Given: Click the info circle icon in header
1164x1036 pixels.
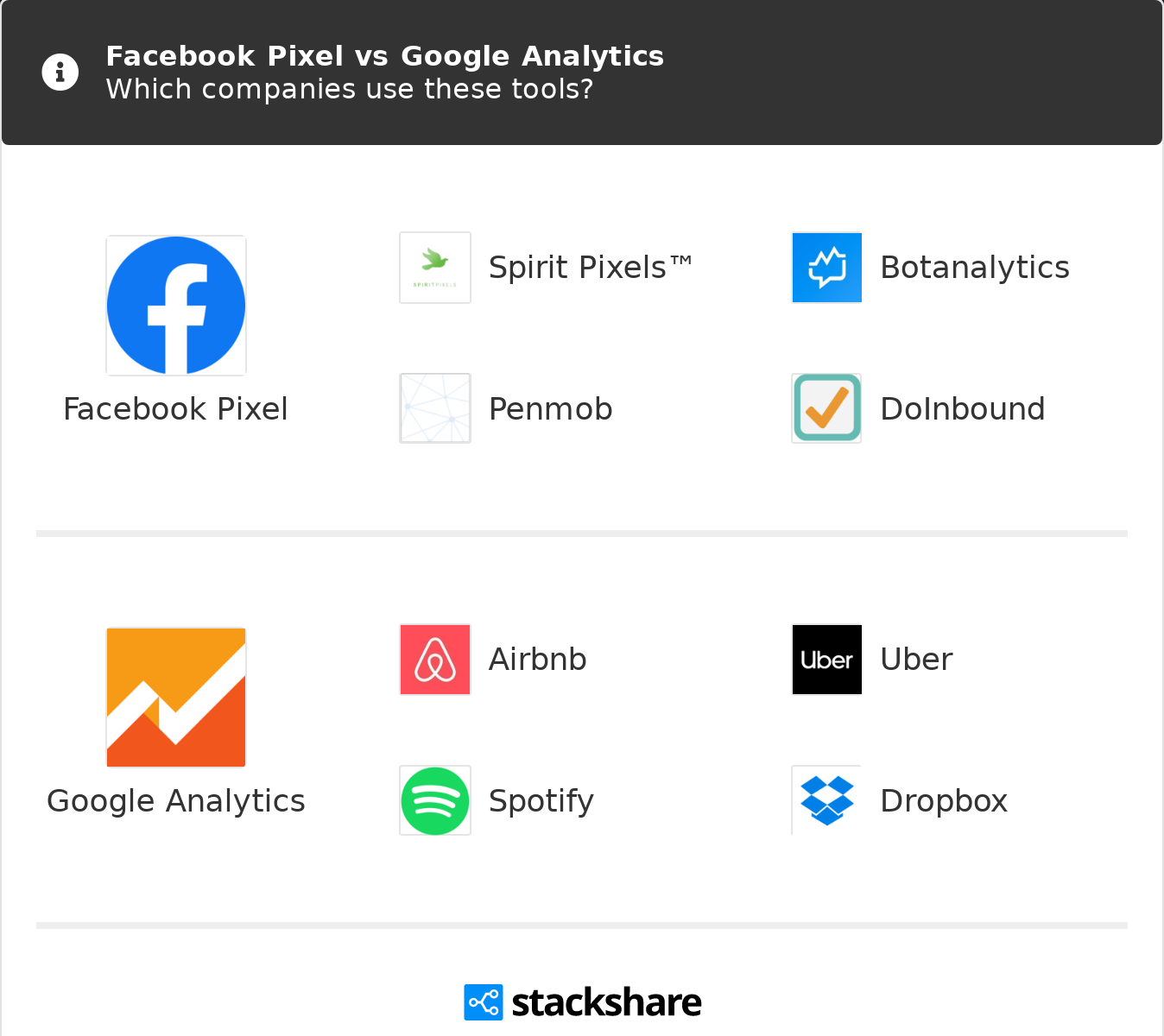Looking at the screenshot, I should [x=60, y=73].
